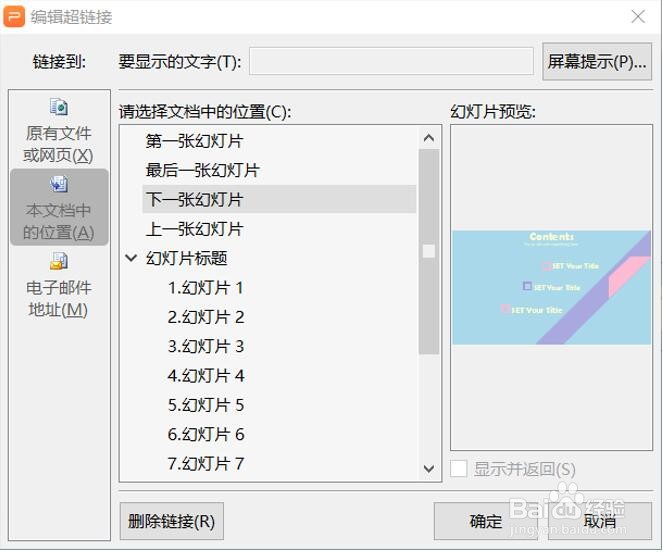The image size is (663, 553).
Task: Click the 要显示的文字 input field
Action: tap(391, 62)
